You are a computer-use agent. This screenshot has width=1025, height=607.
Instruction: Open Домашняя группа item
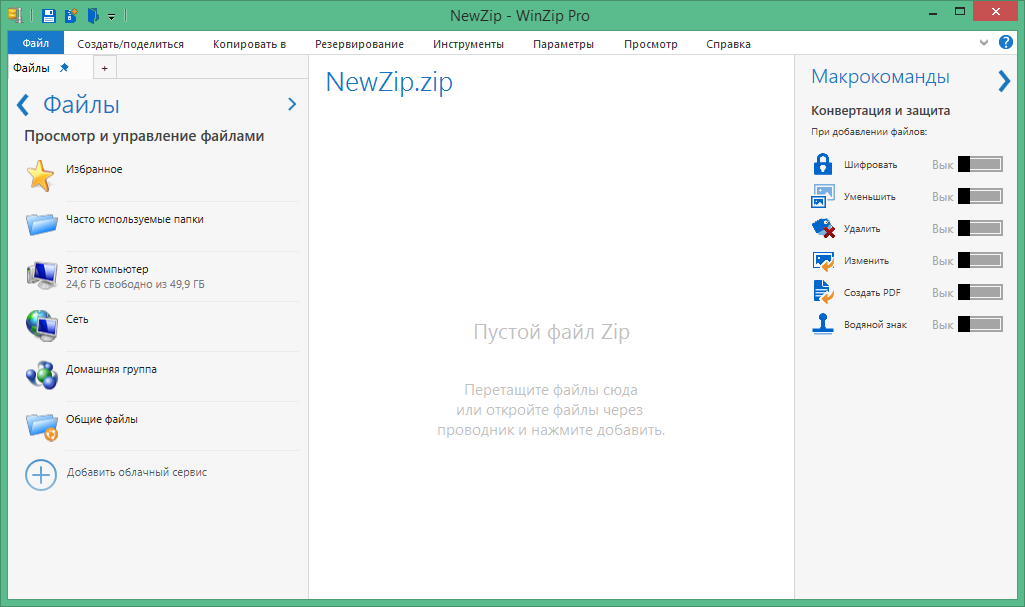click(x=161, y=376)
